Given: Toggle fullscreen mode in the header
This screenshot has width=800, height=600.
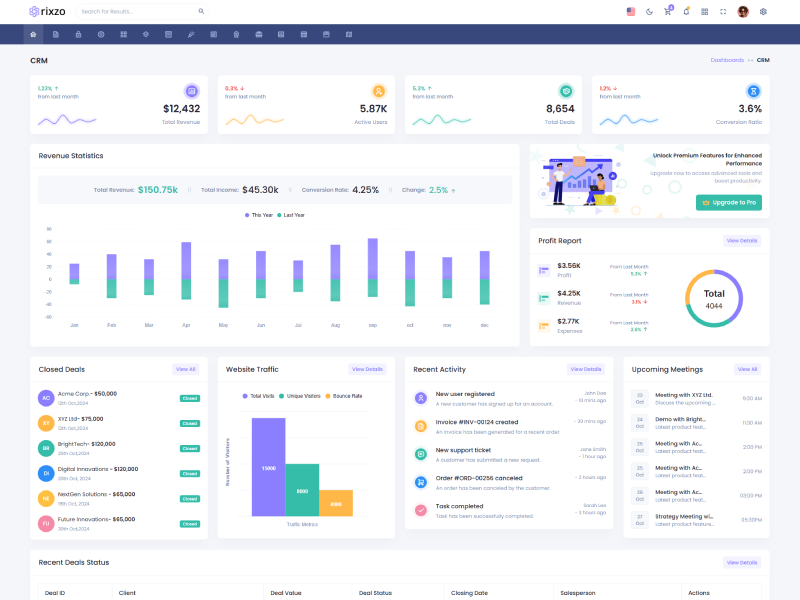Looking at the screenshot, I should pyautogui.click(x=723, y=12).
